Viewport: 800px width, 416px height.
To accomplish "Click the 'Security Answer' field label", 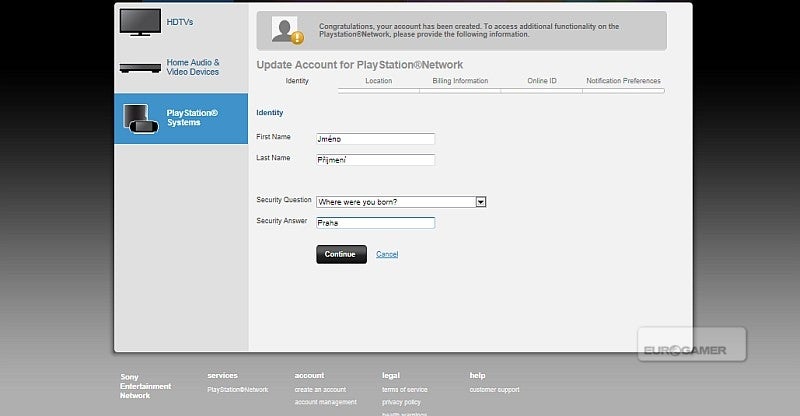I will point(282,221).
